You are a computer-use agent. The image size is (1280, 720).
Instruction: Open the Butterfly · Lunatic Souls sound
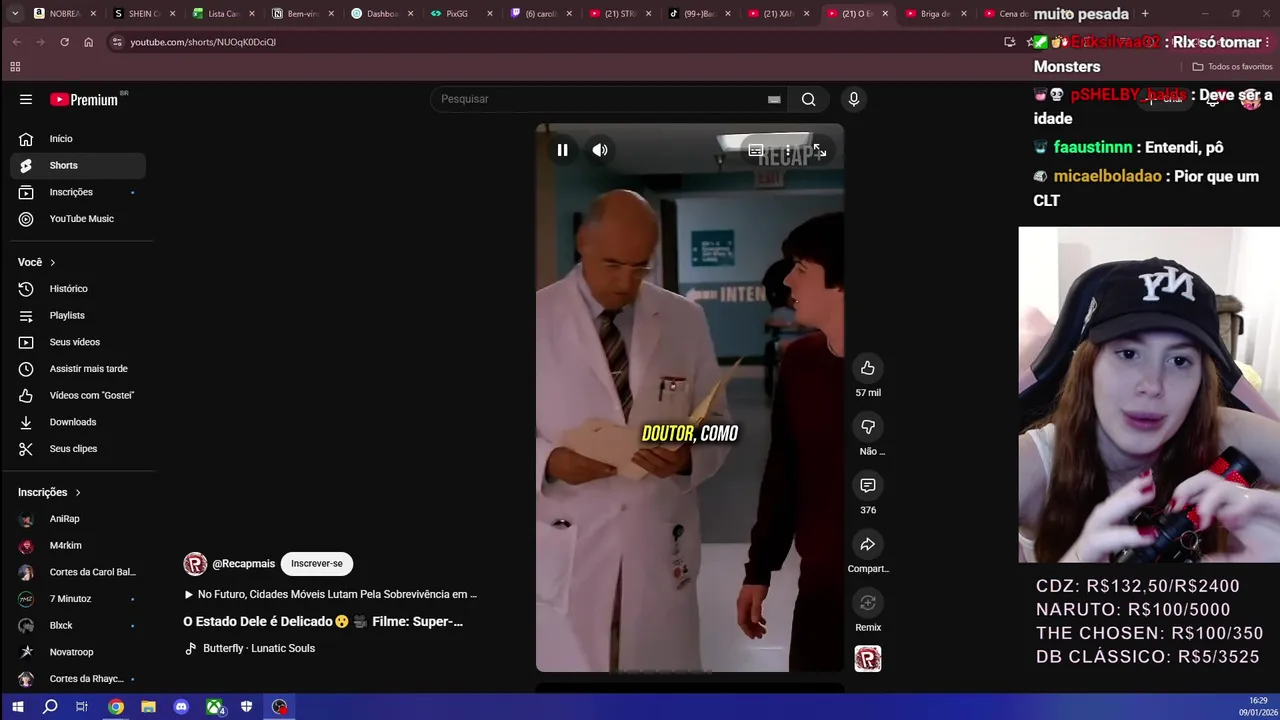pyautogui.click(x=250, y=648)
